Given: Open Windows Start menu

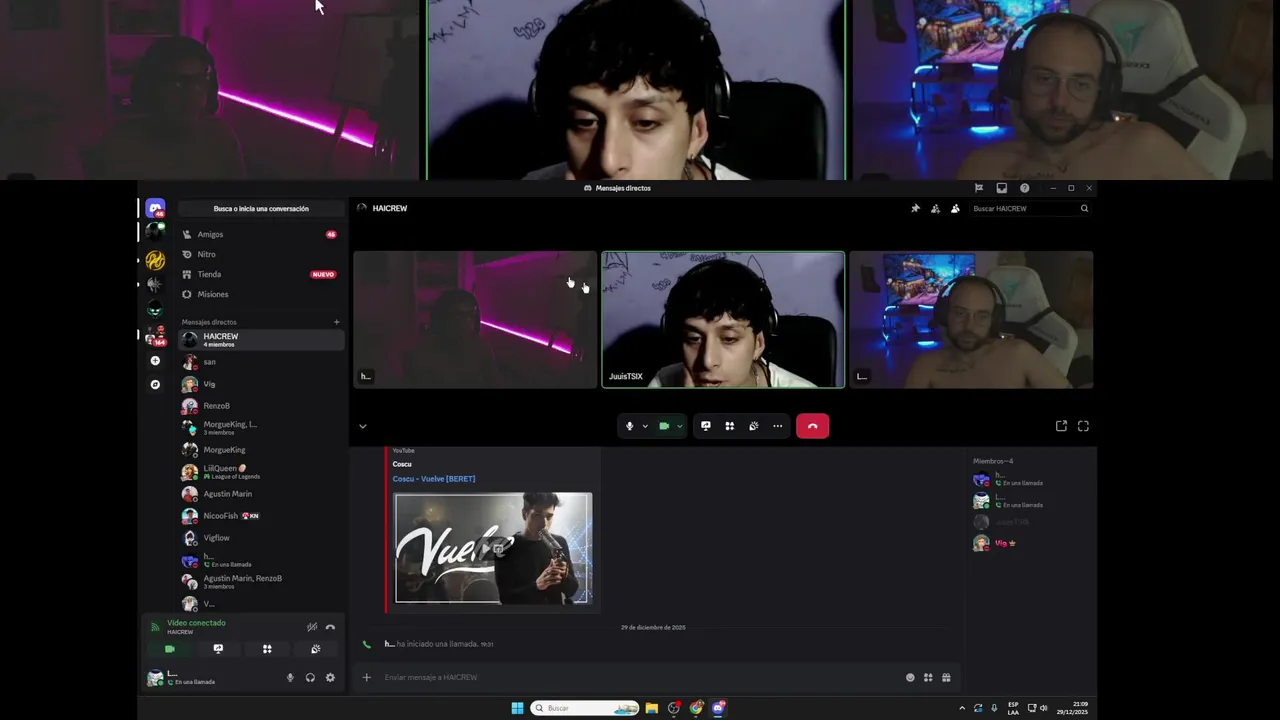Looking at the screenshot, I should click(517, 708).
